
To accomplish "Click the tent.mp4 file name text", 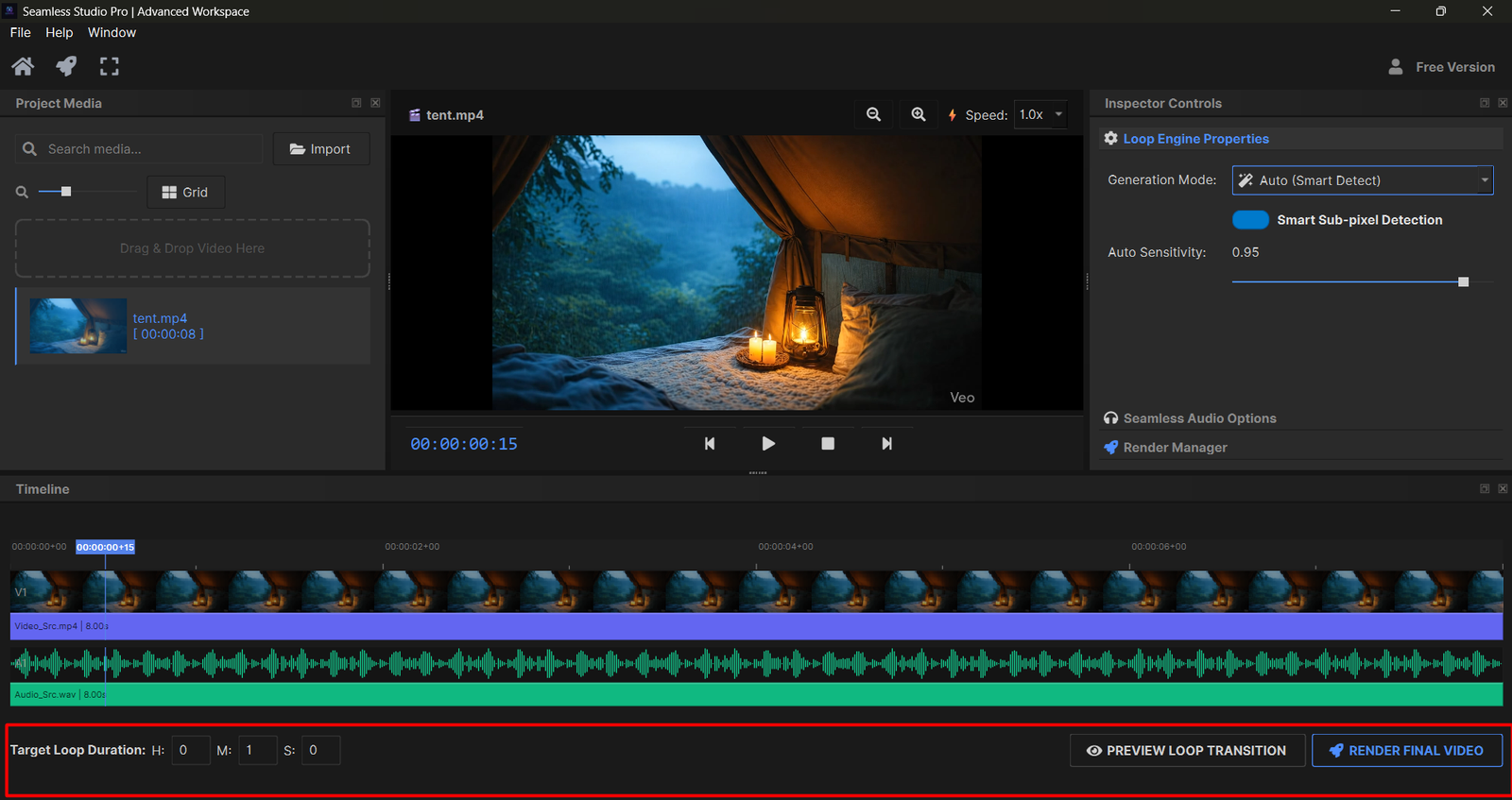I will (160, 318).
